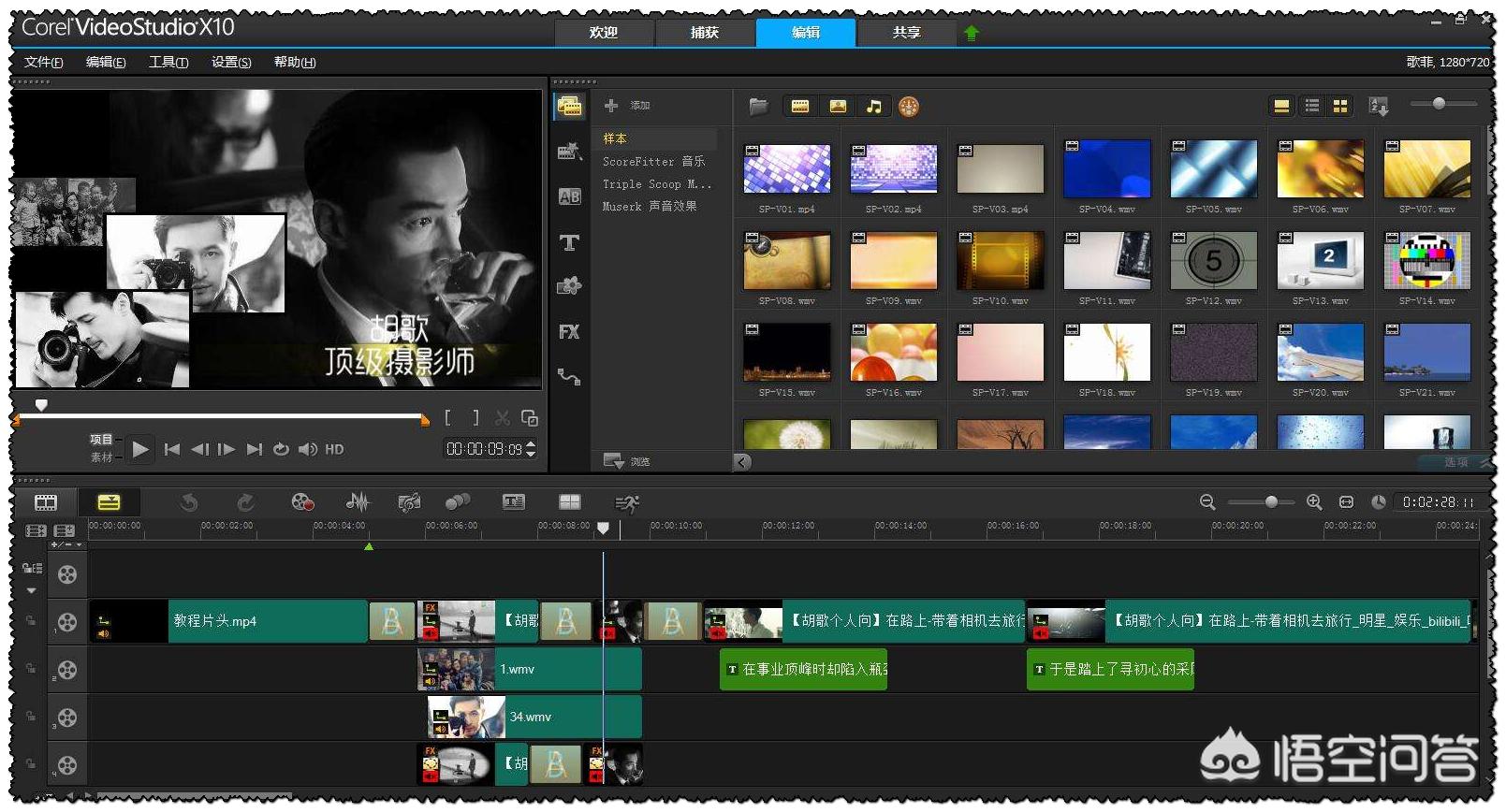The width and height of the screenshot is (1506, 812).
Task: Open the 设置 (Settings) menu
Action: pos(230,63)
